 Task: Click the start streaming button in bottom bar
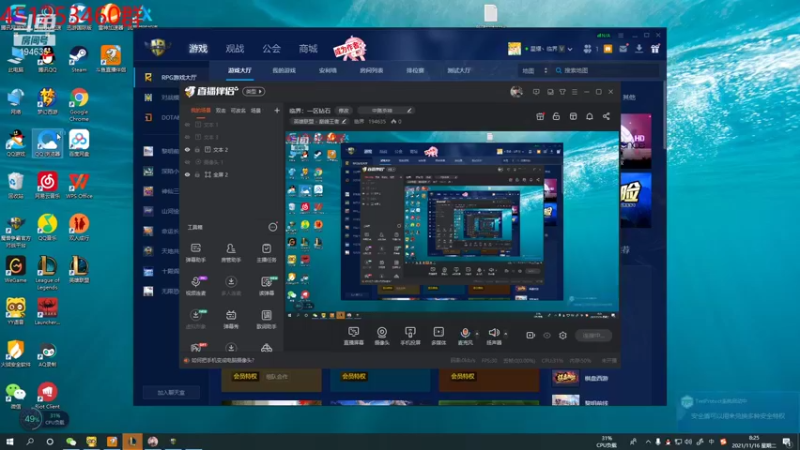(x=593, y=335)
